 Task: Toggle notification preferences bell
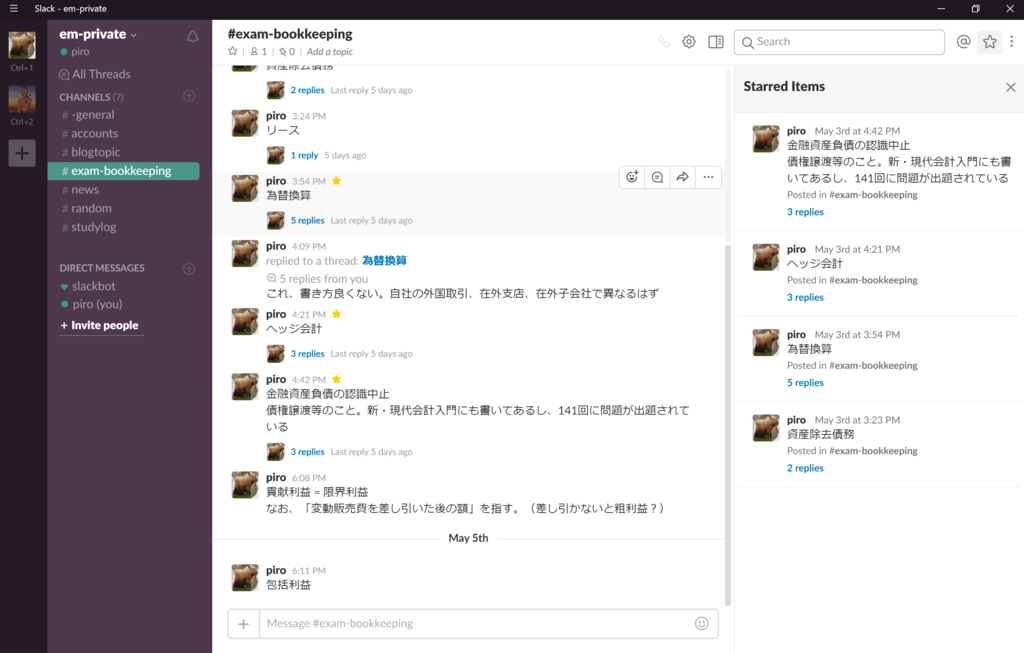(190, 34)
